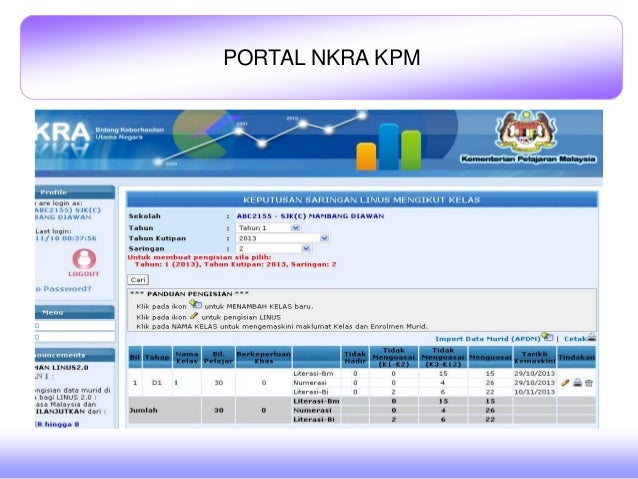Open the Tahun dropdown showing Tahun 1

(x=268, y=228)
